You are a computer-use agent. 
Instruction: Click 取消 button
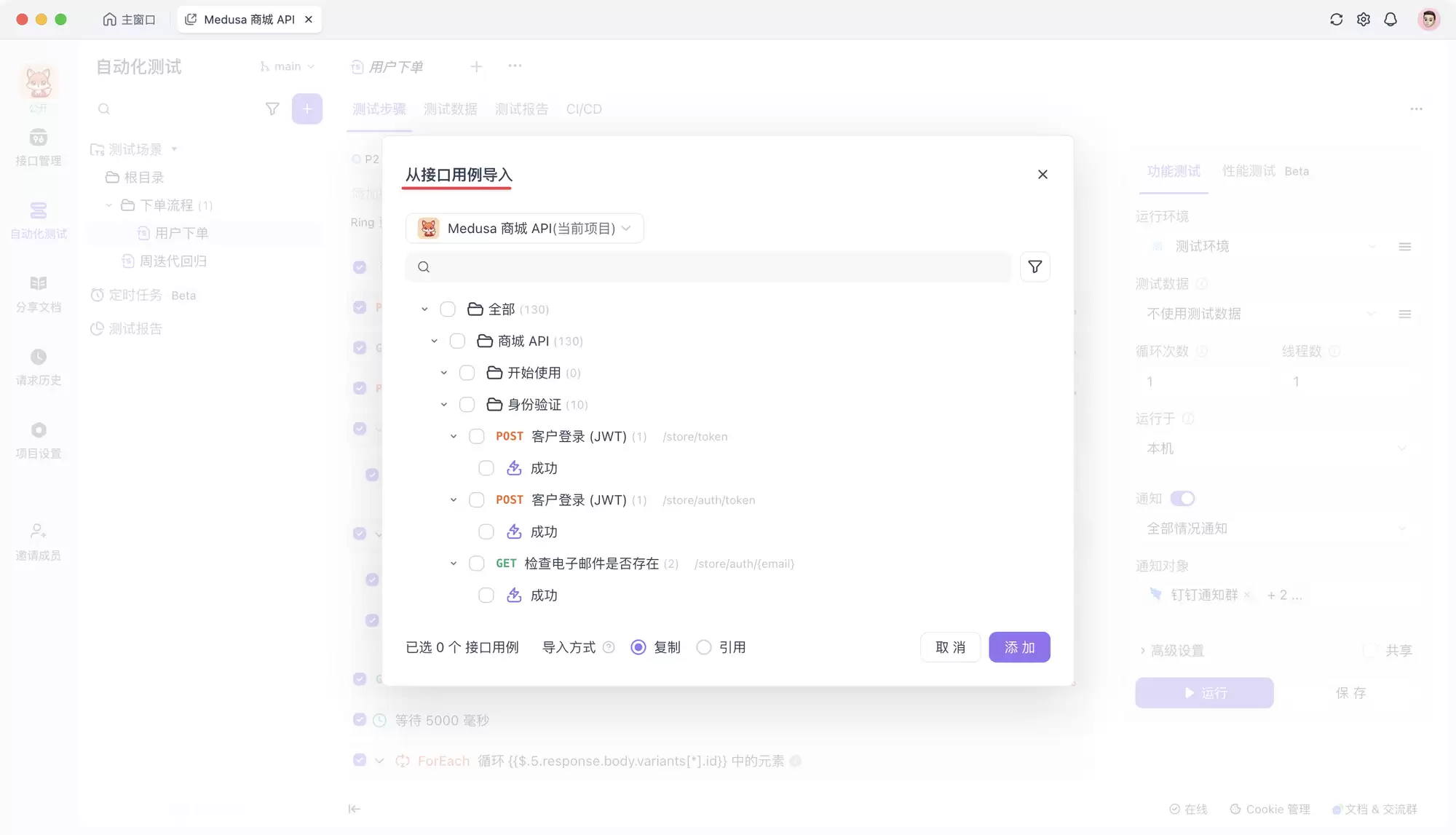click(x=950, y=647)
